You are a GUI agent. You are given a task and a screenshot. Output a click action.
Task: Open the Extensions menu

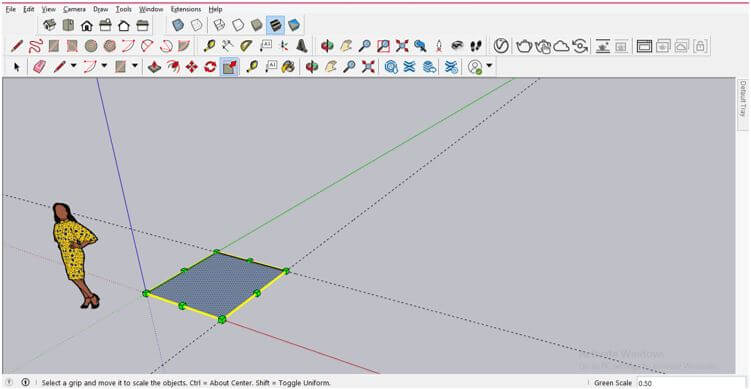coord(186,9)
